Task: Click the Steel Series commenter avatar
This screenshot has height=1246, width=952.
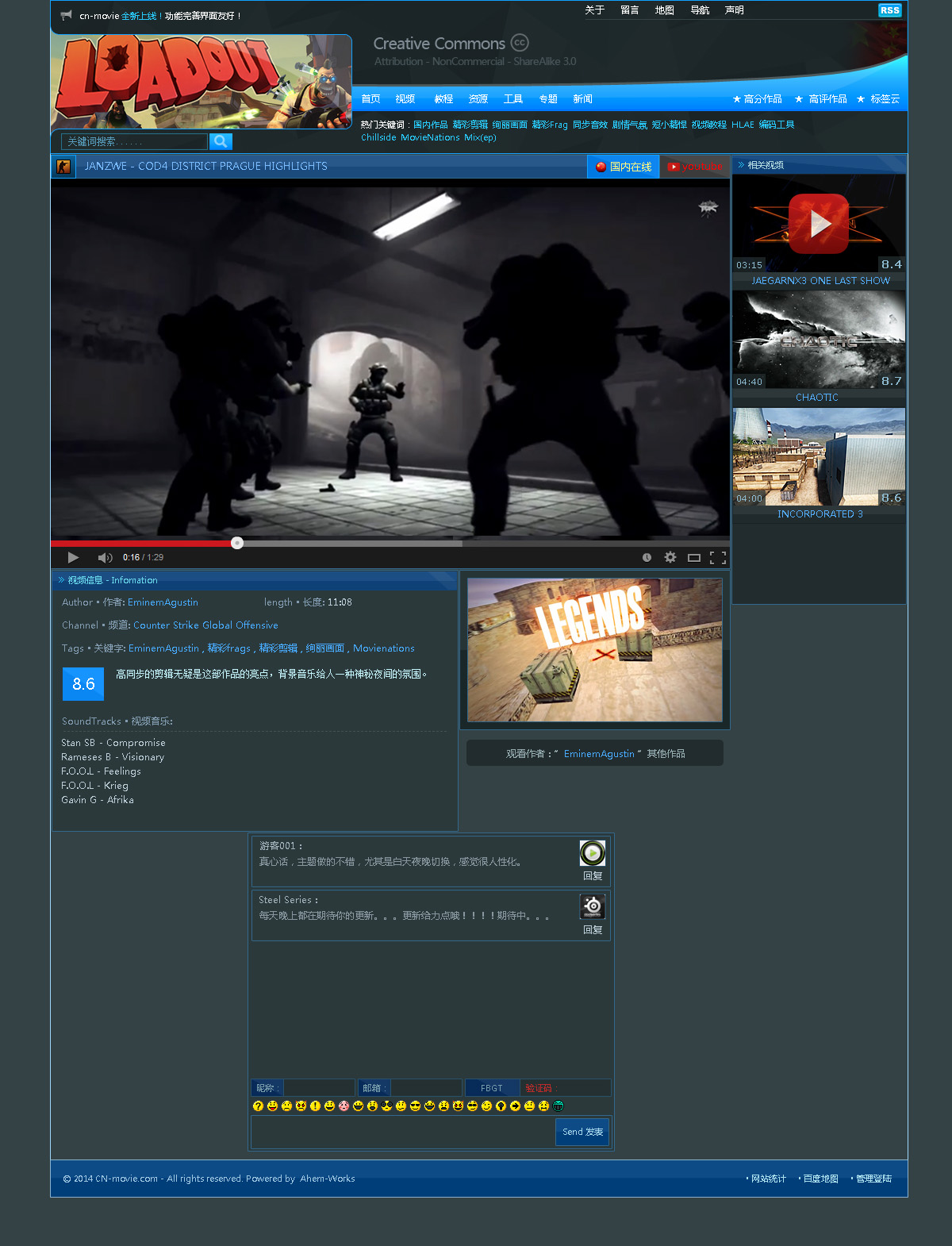Action: pyautogui.click(x=593, y=906)
